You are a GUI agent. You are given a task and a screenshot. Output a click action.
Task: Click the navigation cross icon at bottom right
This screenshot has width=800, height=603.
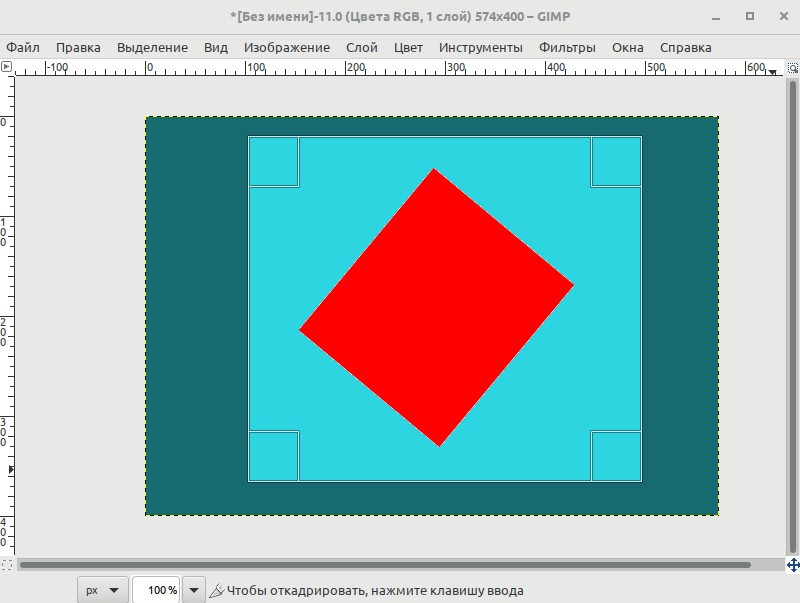pos(793,565)
